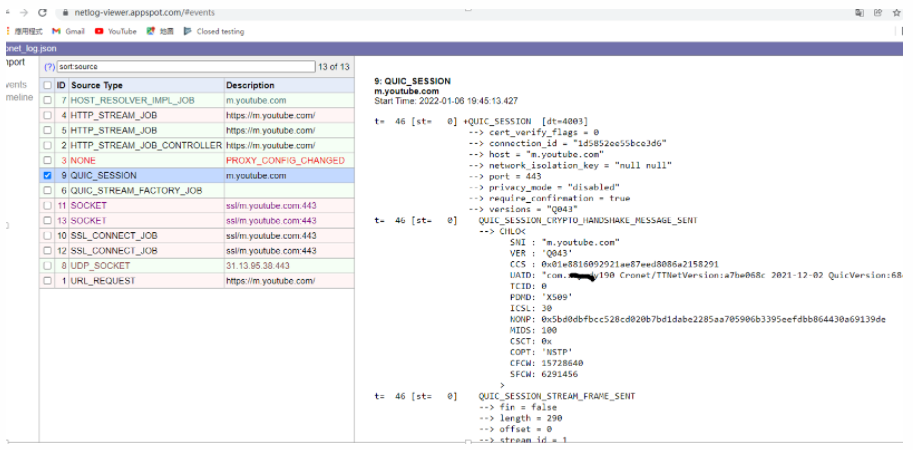Click the QUIC_SESSION_CRYPTO_HANDSHAKE_MESSAGE_SENT event

click(x=588, y=220)
